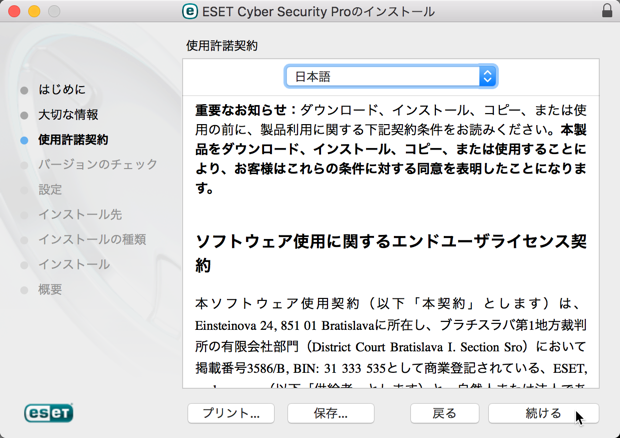Viewport: 620px width, 438px height.
Task: Click the window title ESET Cyber Security Proのインストール
Action: 318,11
